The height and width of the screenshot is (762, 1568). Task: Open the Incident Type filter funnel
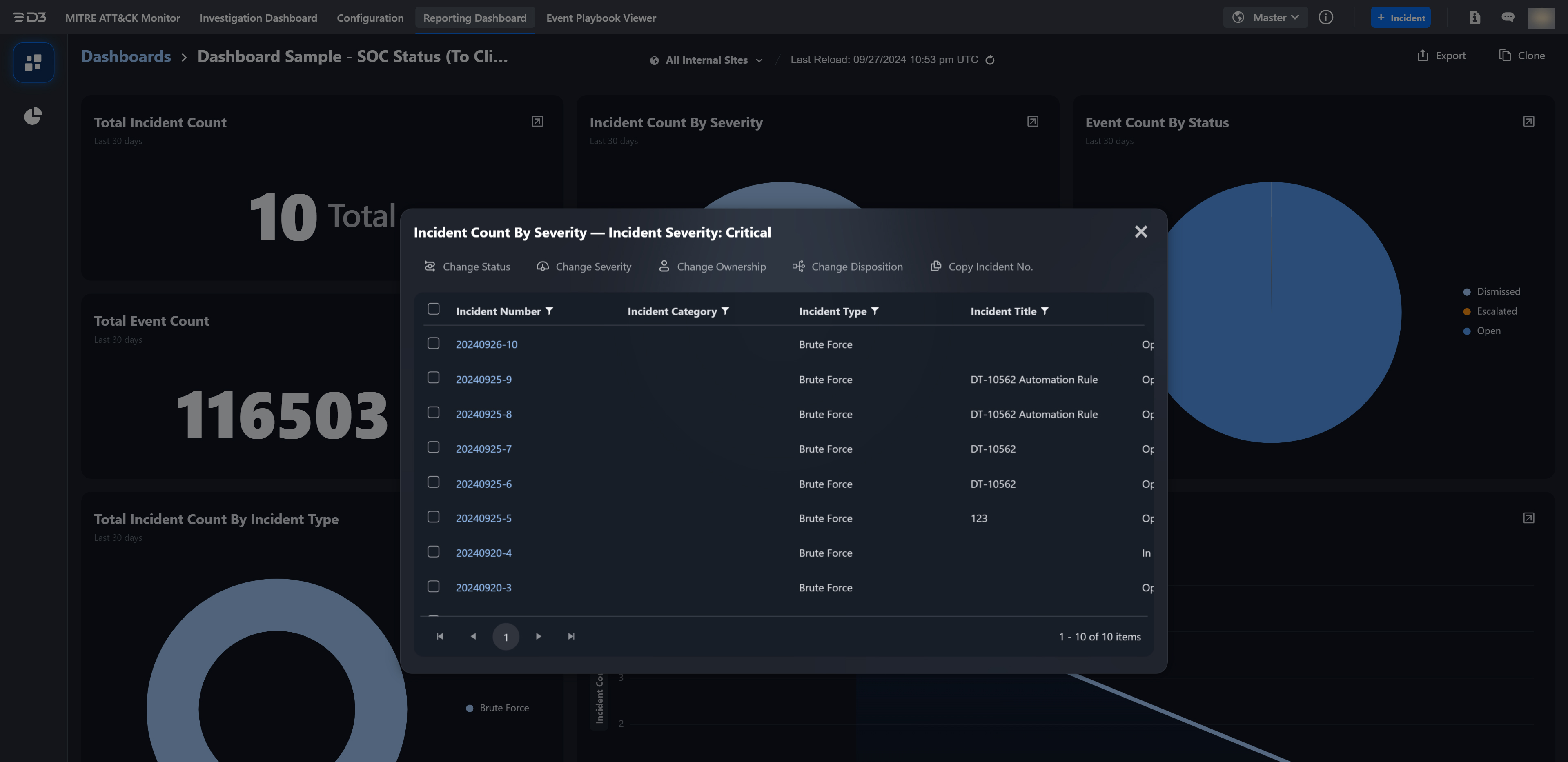coord(875,311)
